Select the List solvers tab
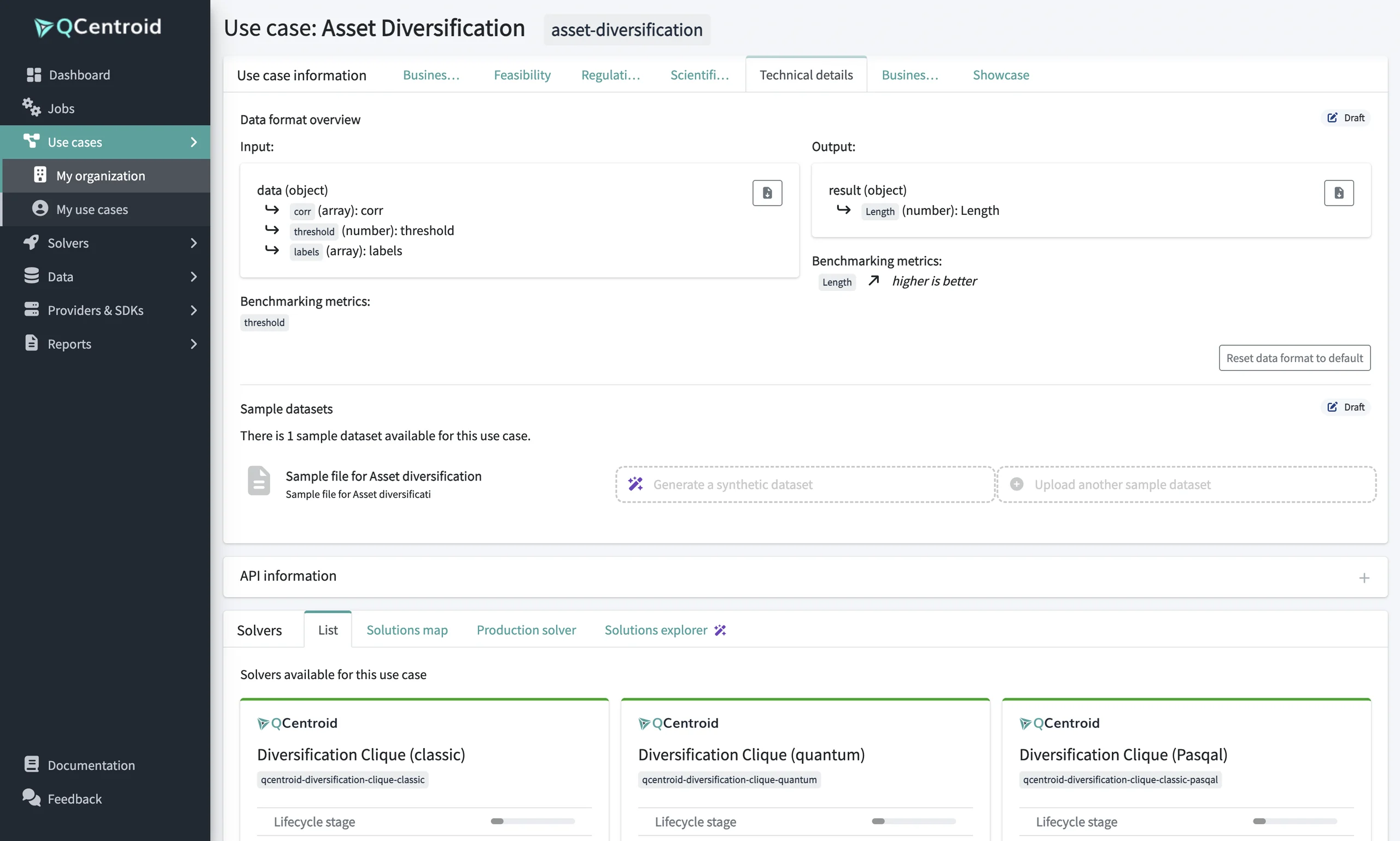 coord(328,629)
